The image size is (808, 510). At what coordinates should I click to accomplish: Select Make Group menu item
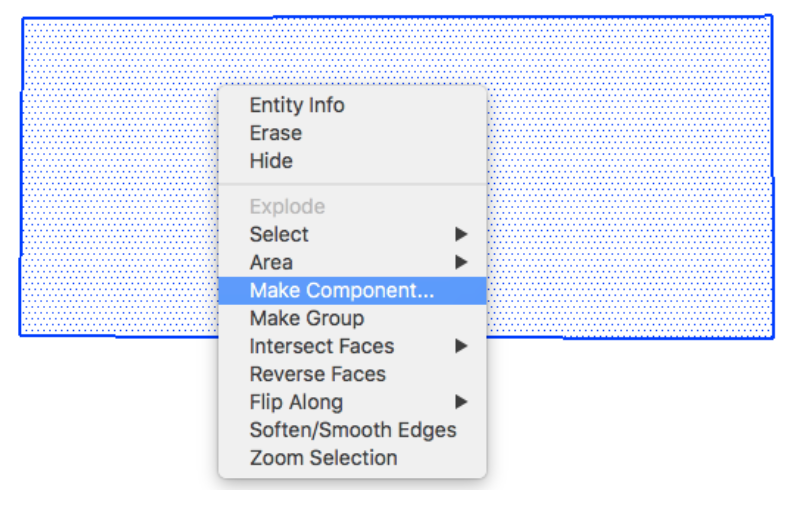tap(352, 318)
